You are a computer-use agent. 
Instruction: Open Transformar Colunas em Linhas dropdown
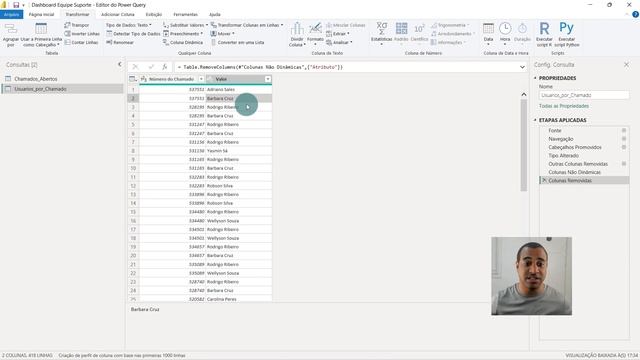[247, 25]
